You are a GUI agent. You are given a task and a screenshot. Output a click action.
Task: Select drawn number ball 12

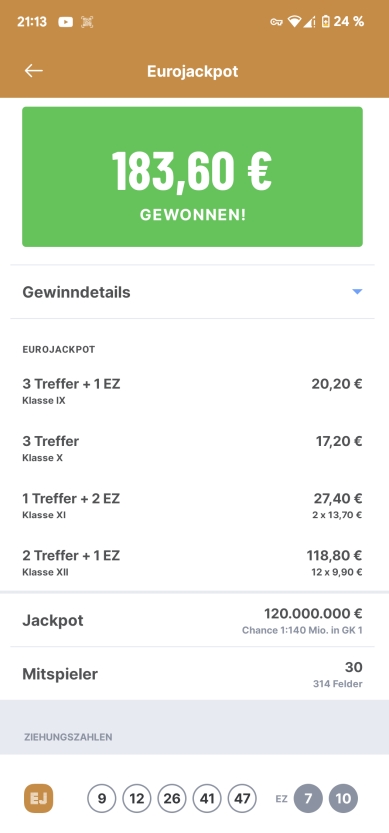click(x=137, y=798)
